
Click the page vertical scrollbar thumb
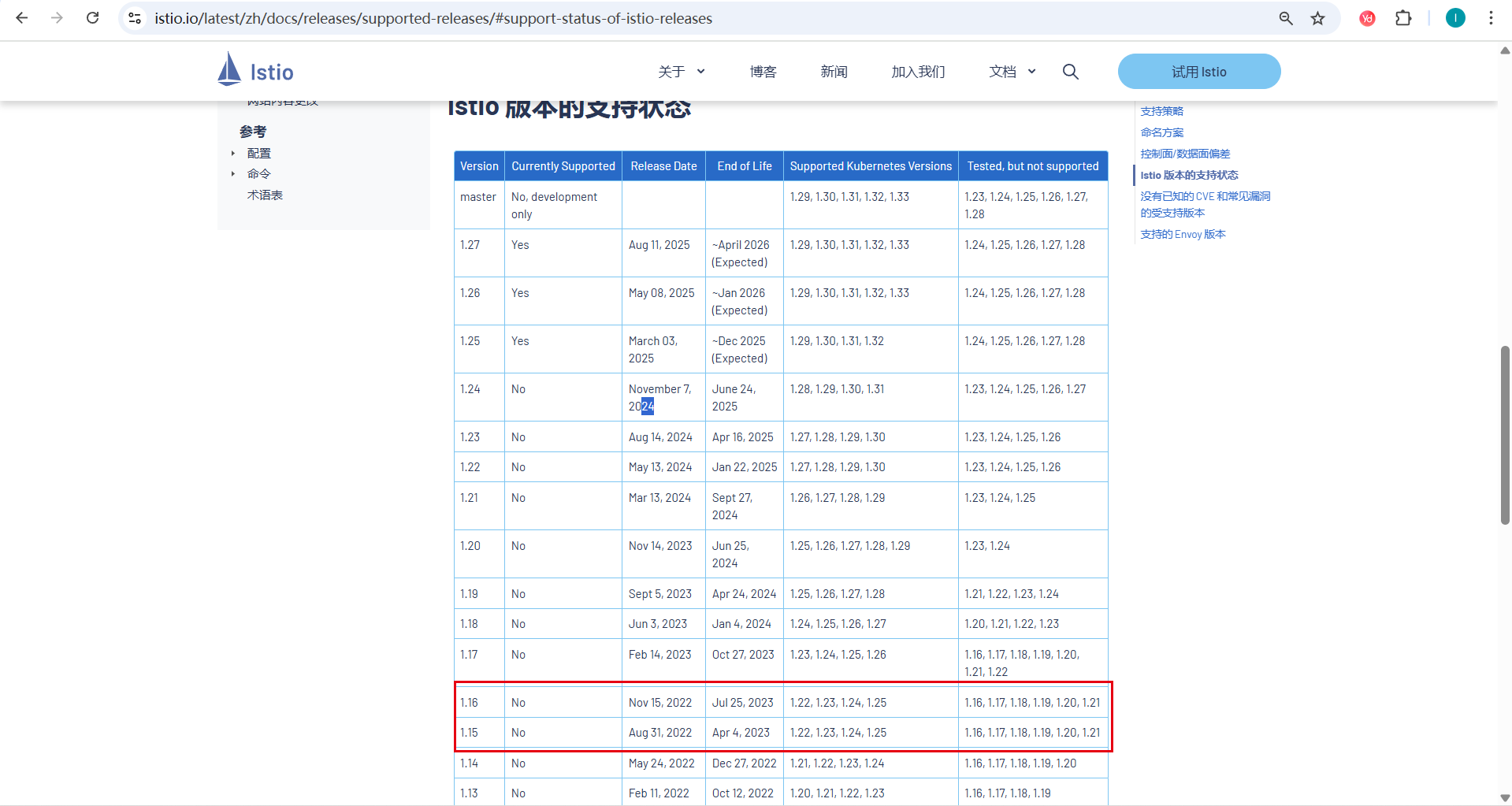[1505, 433]
